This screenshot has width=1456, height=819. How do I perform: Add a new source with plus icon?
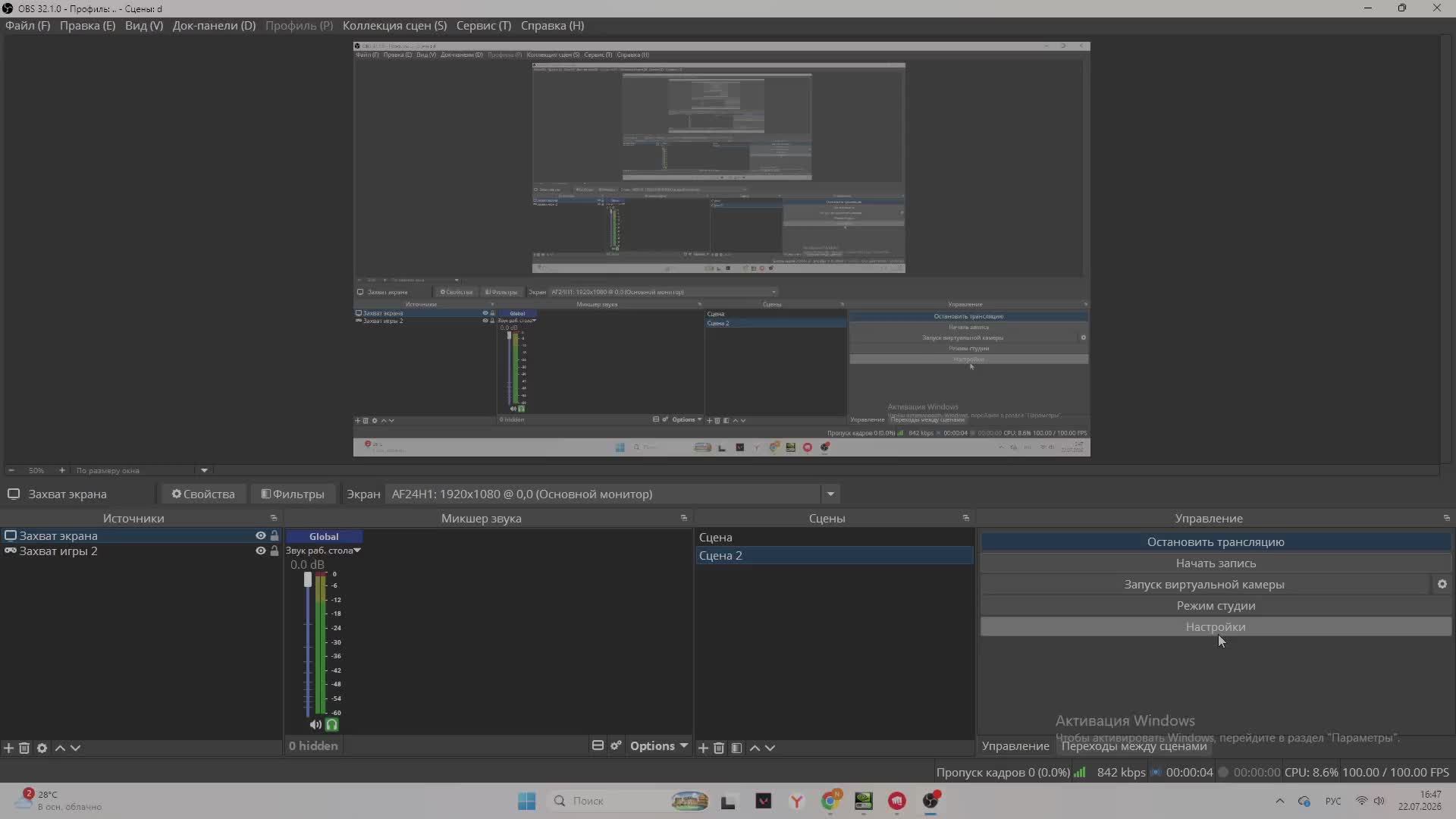click(8, 748)
